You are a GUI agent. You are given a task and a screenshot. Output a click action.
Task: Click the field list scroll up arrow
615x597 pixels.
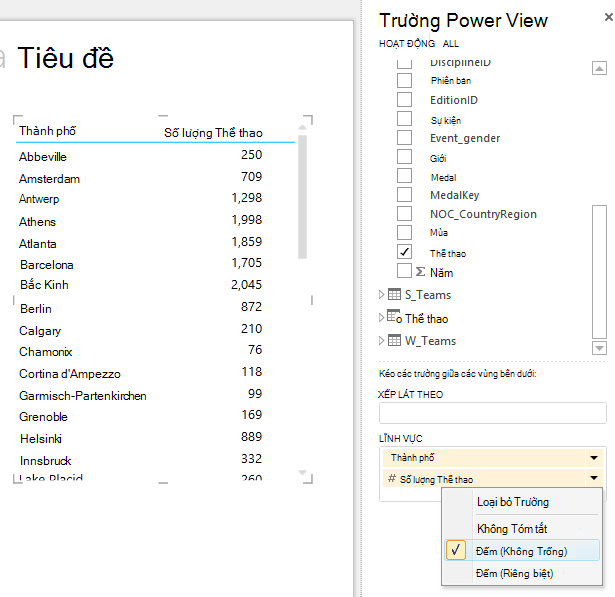pyautogui.click(x=599, y=68)
